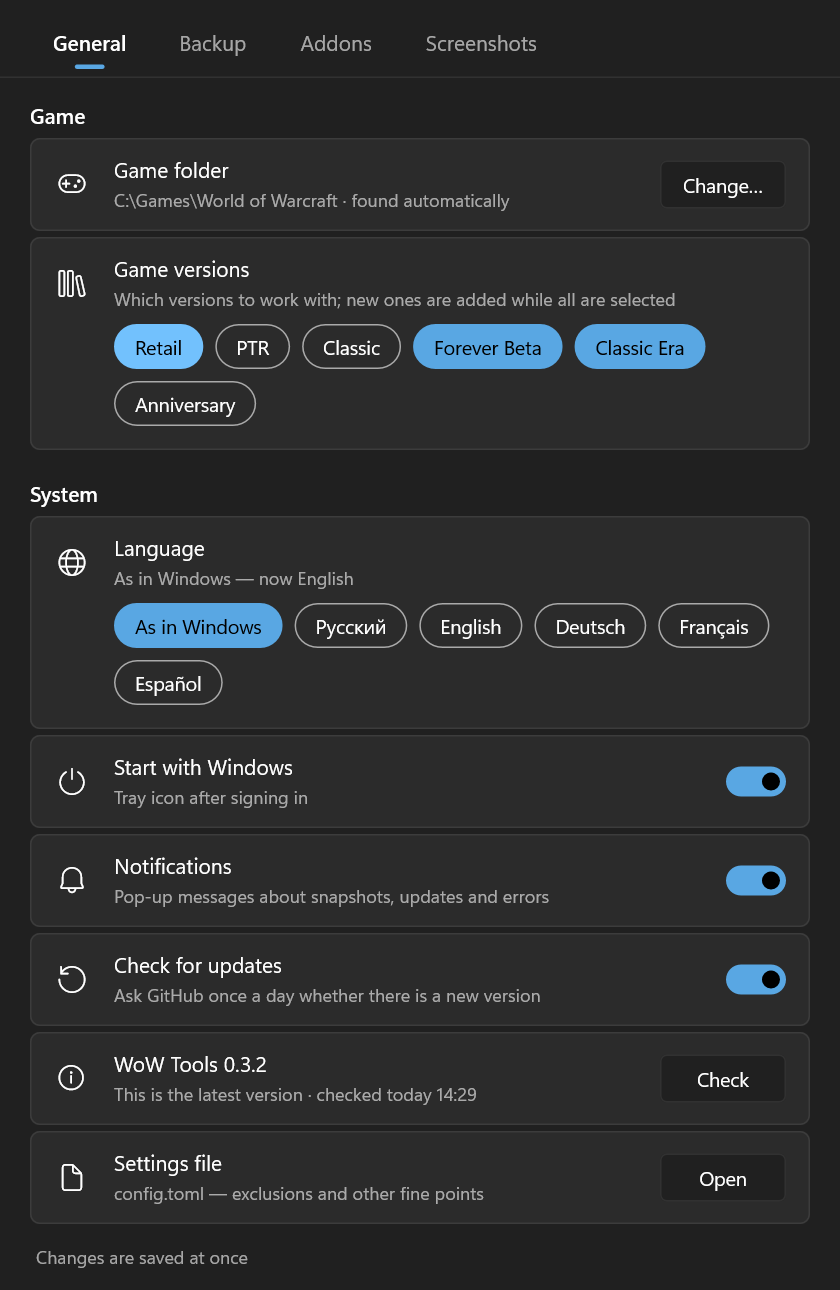
Task: Enable the PTR game version chip
Action: pos(253,348)
